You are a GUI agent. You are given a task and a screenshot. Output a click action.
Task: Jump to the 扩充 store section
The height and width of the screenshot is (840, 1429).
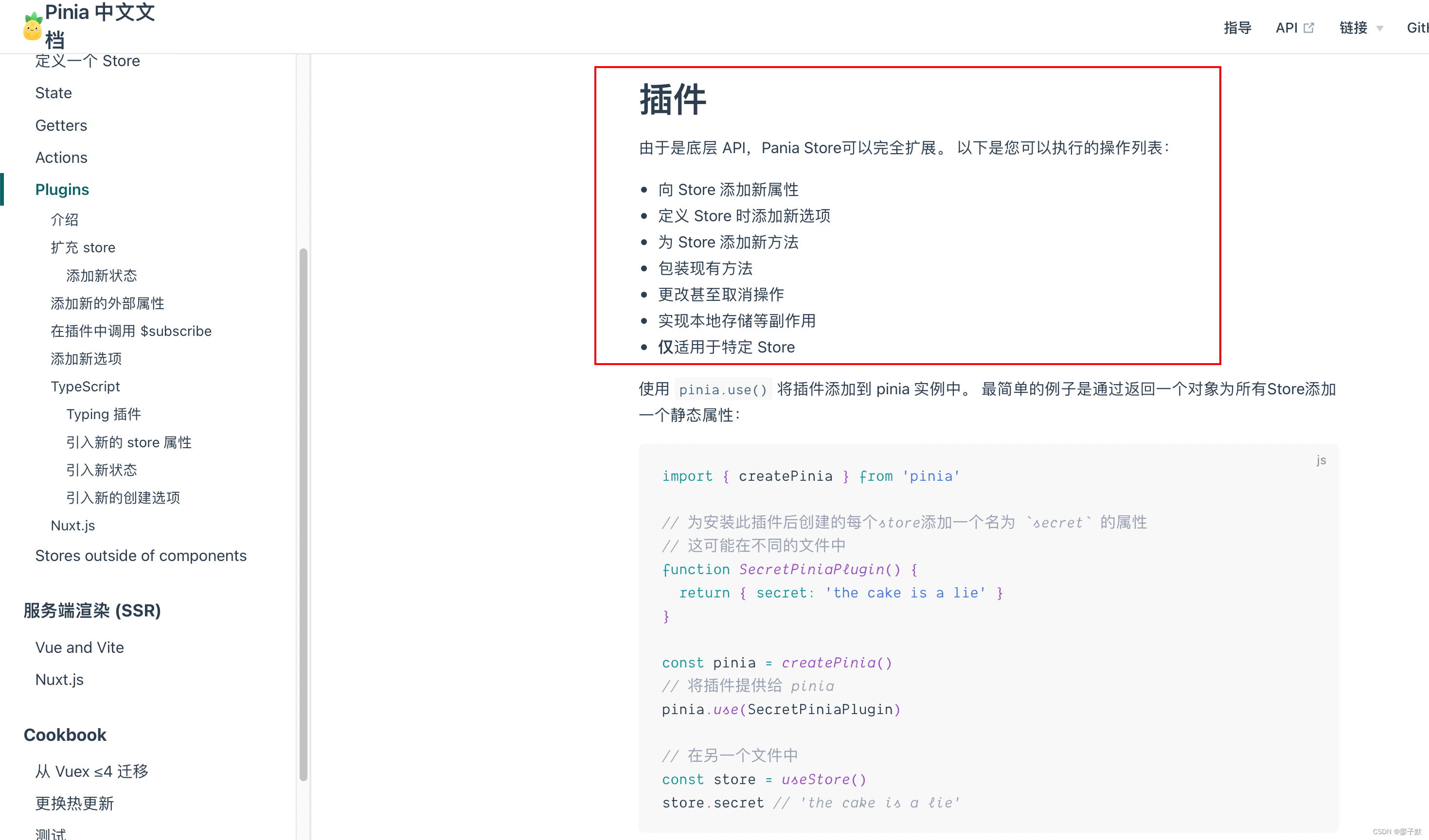[x=83, y=248]
